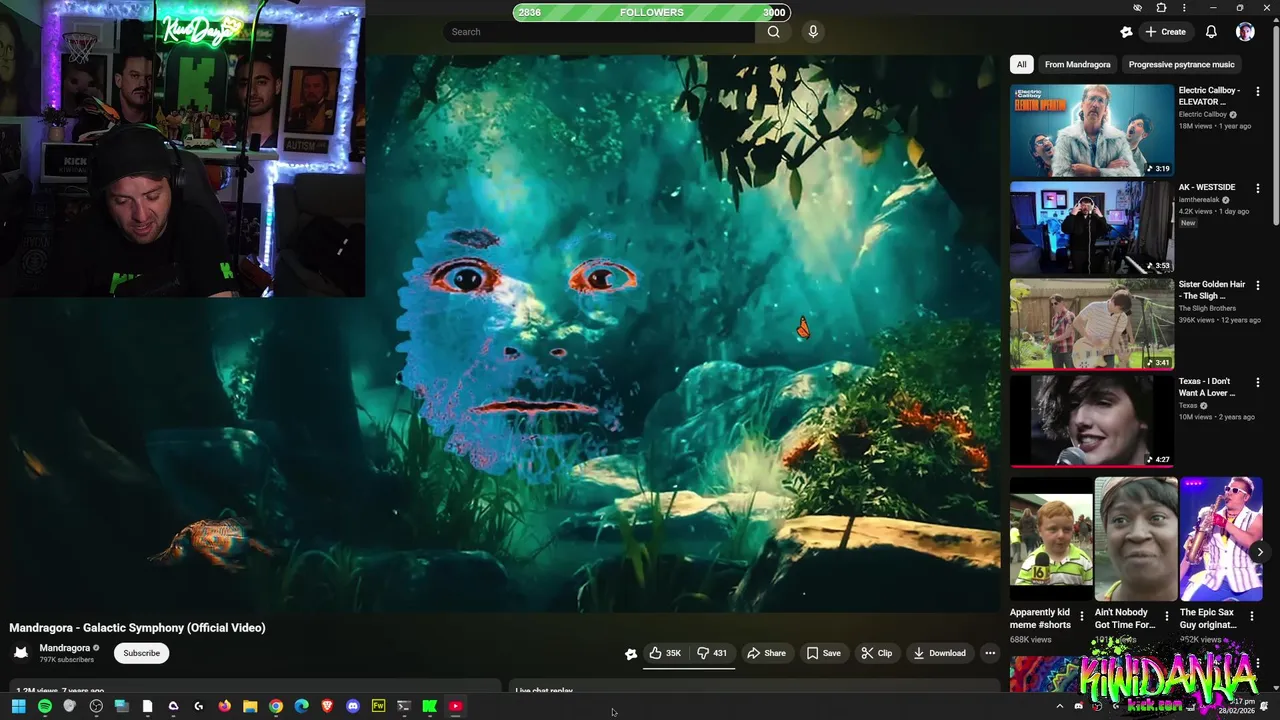This screenshot has width=1280, height=720.
Task: Show next shorts with right arrow
Action: [1260, 552]
